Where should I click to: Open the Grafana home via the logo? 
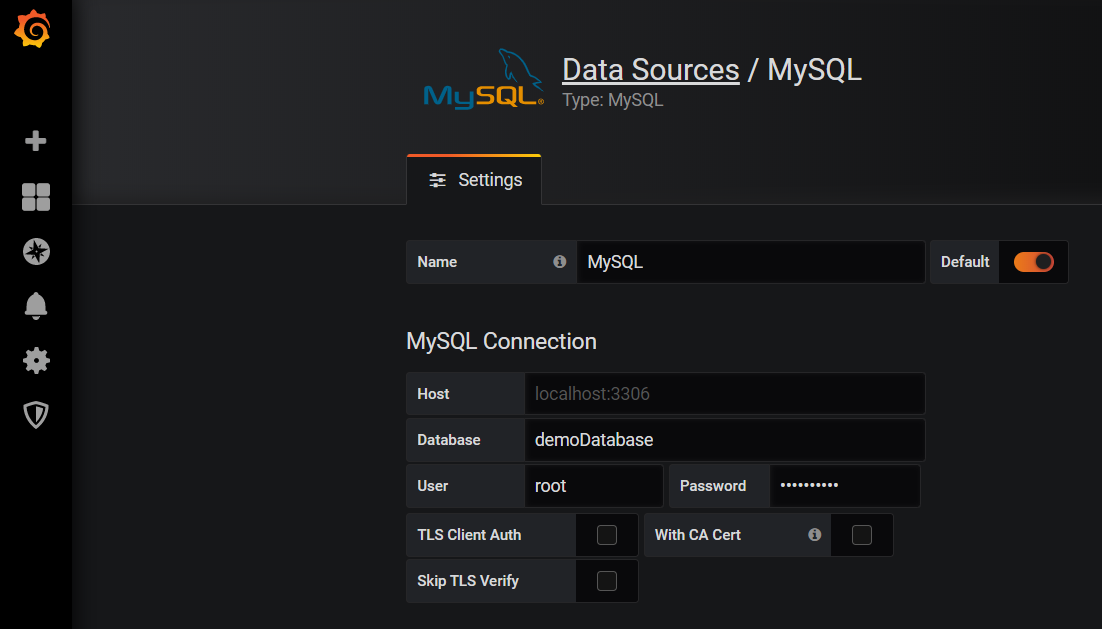click(35, 29)
